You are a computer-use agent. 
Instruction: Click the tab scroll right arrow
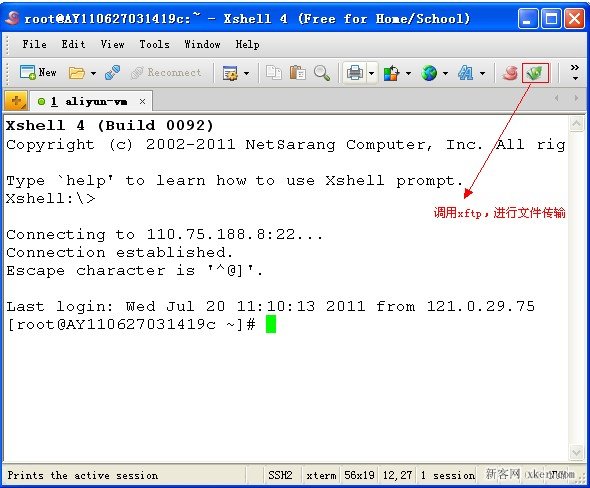pos(576,99)
